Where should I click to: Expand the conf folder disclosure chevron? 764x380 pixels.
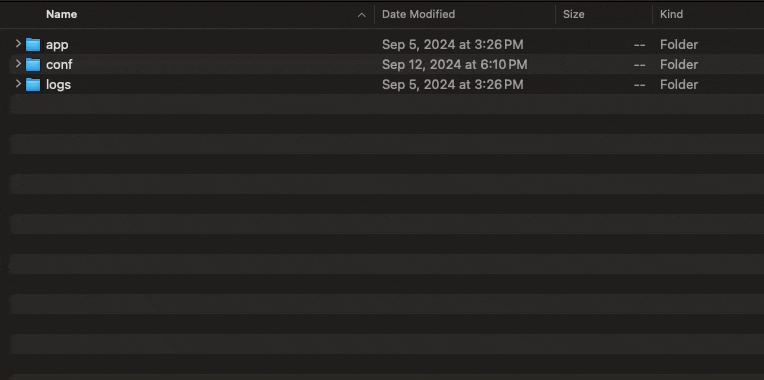18,64
